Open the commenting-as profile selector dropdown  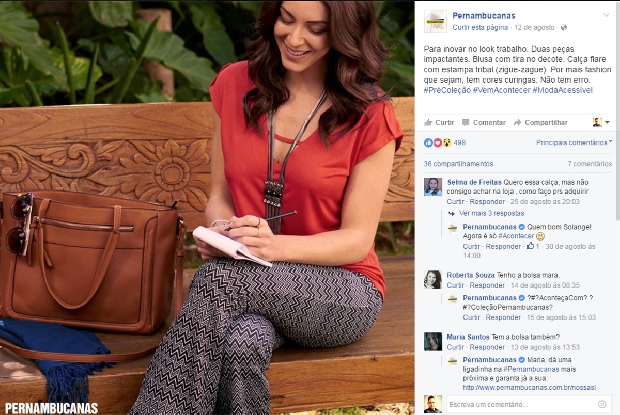(601, 123)
